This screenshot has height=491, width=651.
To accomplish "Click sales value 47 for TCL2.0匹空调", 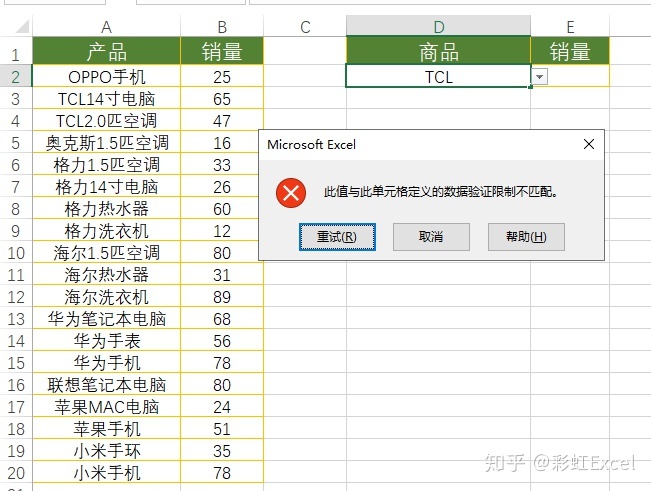I will [x=222, y=121].
